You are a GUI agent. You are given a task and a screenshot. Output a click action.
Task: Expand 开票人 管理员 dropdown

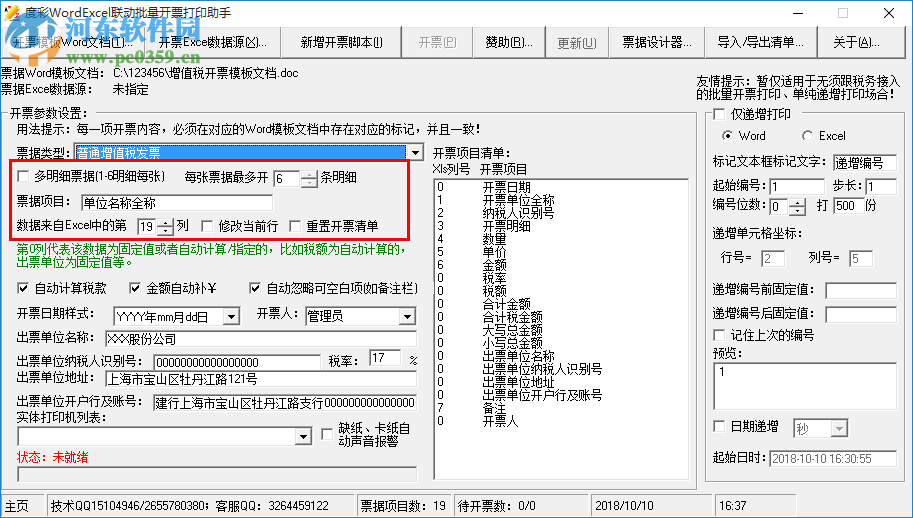point(408,317)
